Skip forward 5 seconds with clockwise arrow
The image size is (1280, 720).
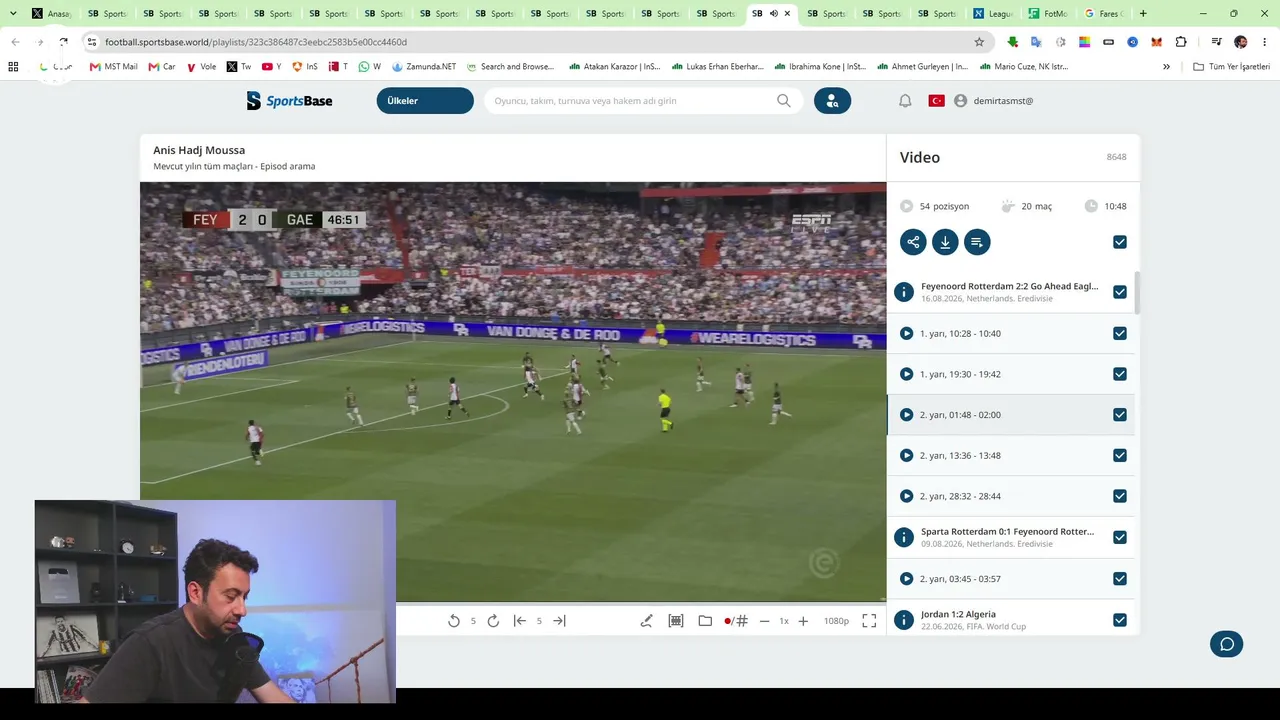(x=493, y=621)
